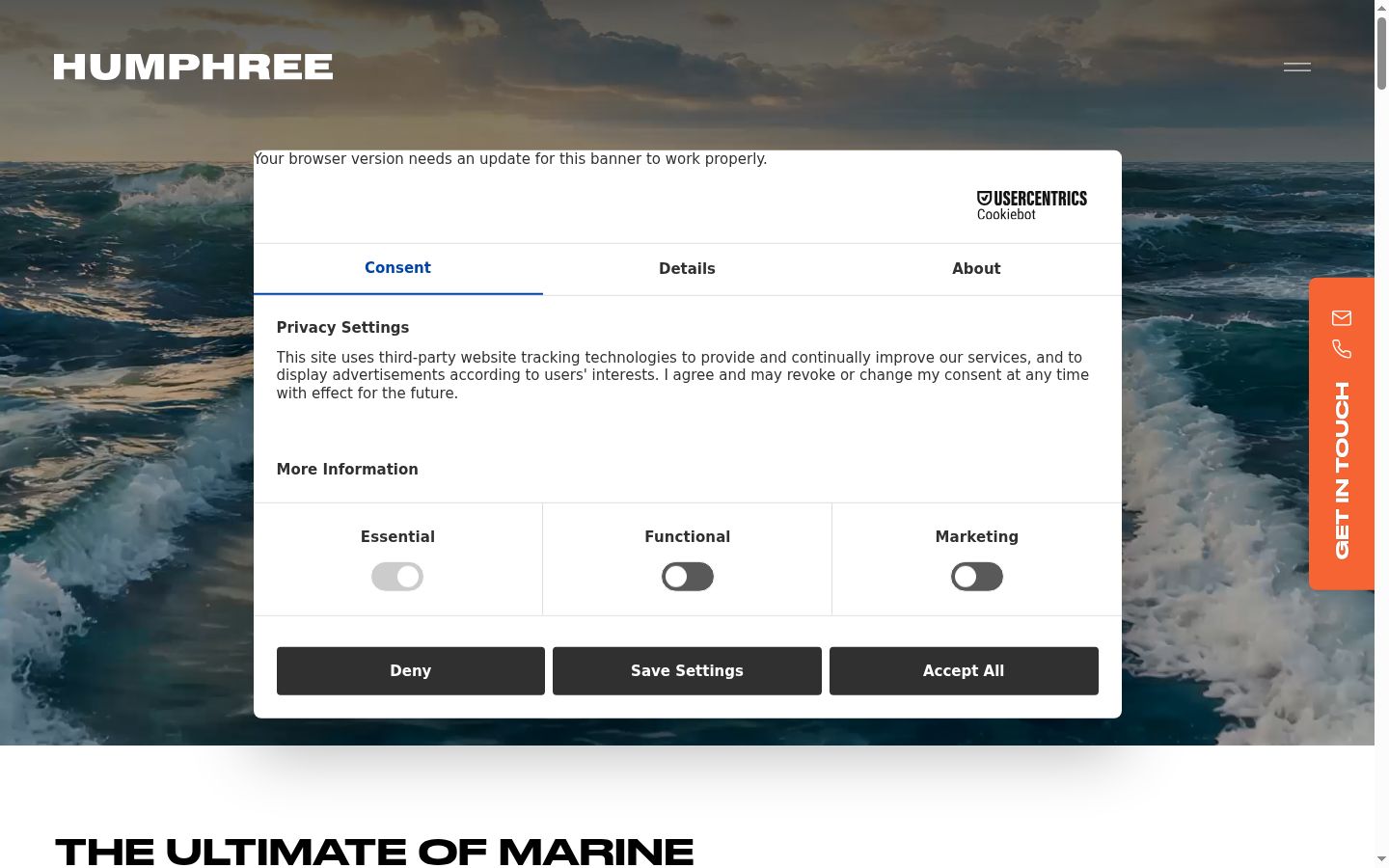
Task: Click the third-party tracking description paragraph
Action: tap(683, 375)
